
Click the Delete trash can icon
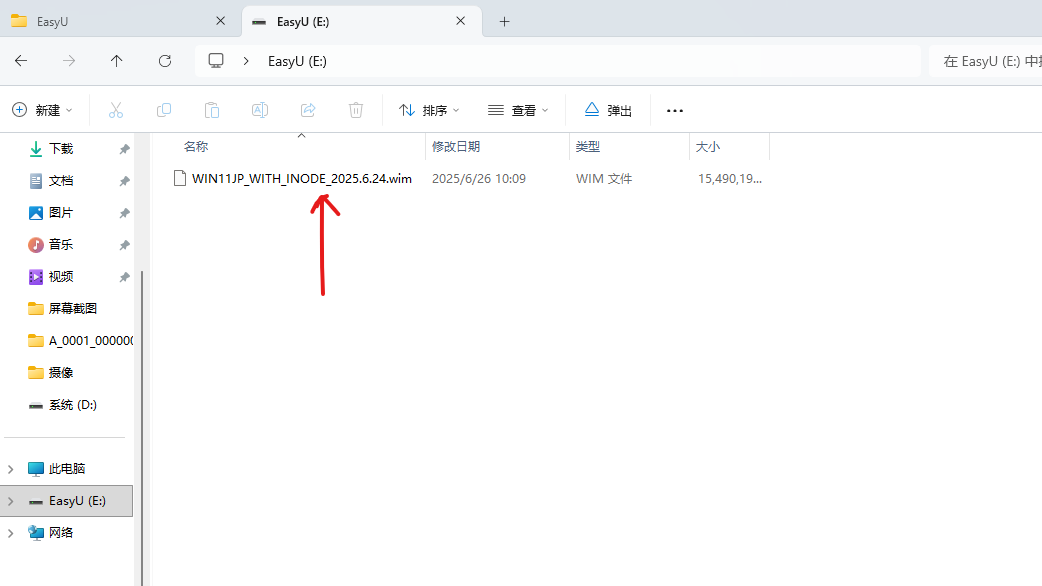click(x=356, y=110)
